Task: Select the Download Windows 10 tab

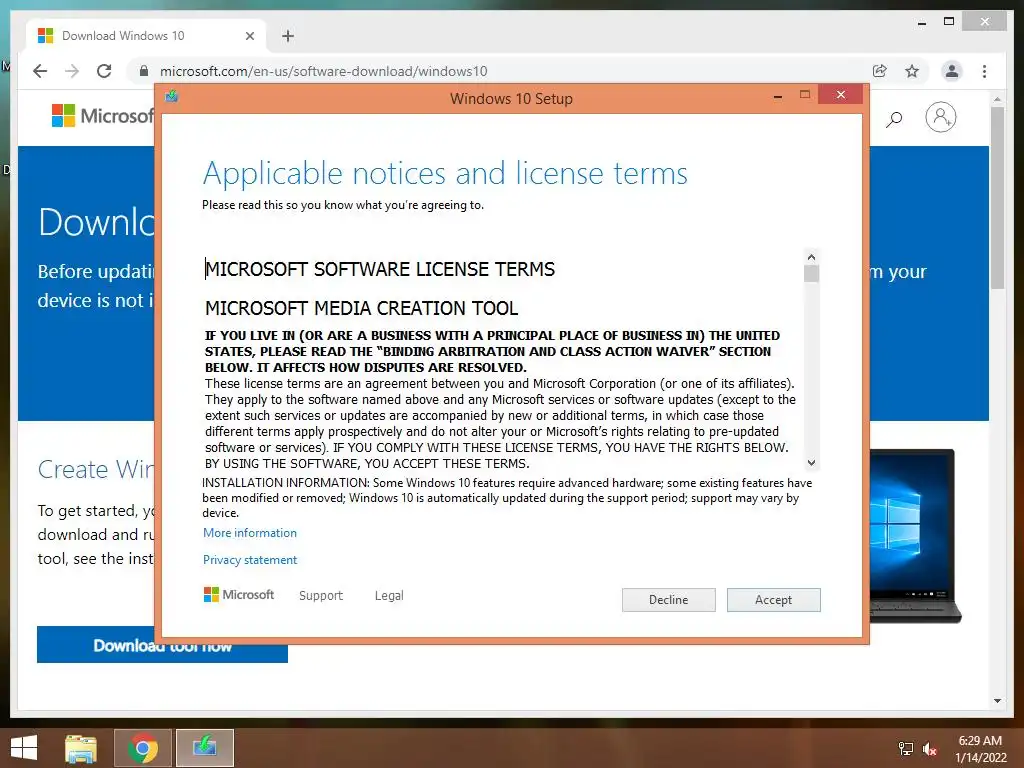Action: tap(146, 36)
